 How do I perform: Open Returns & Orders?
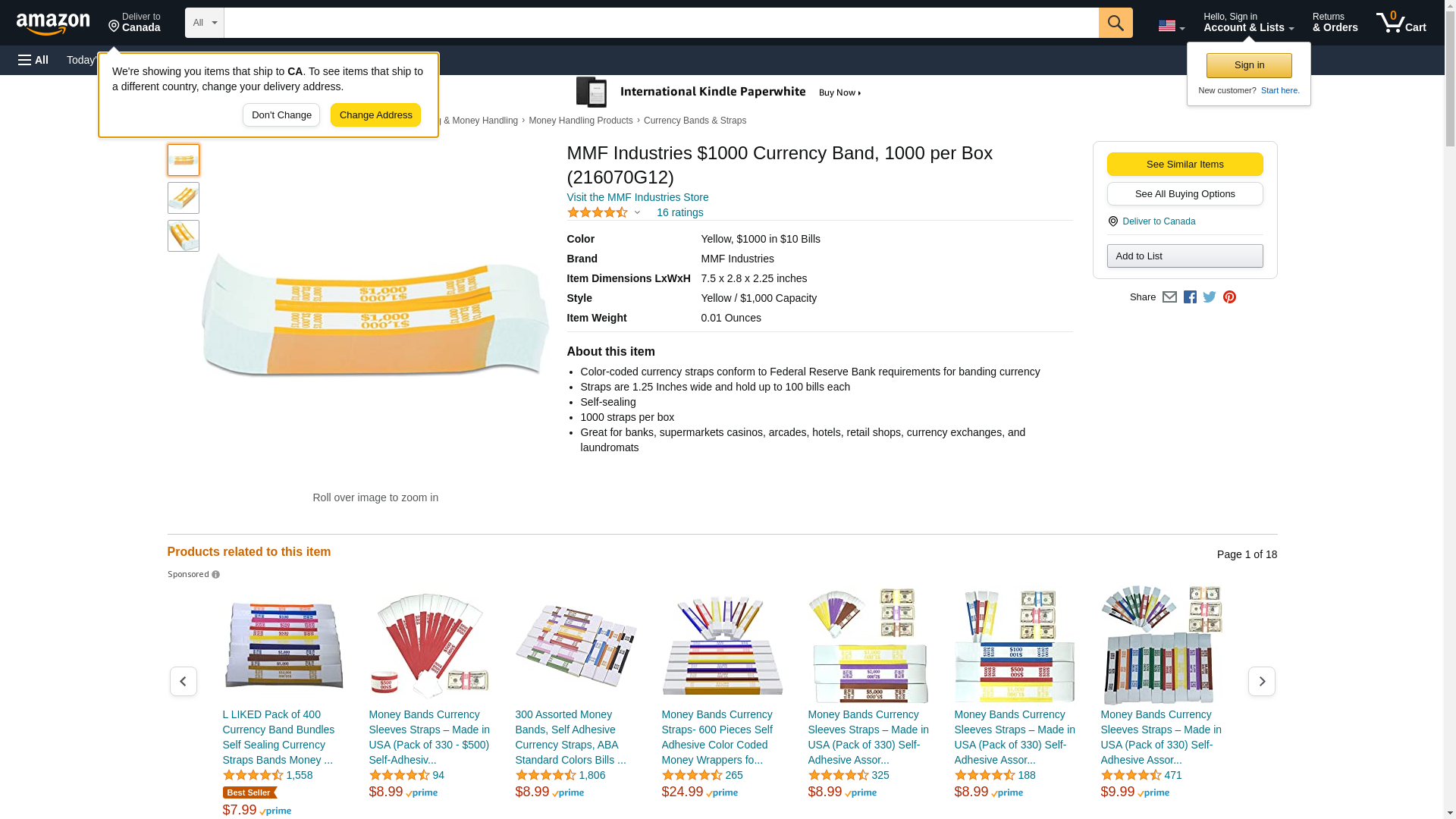click(x=1335, y=23)
